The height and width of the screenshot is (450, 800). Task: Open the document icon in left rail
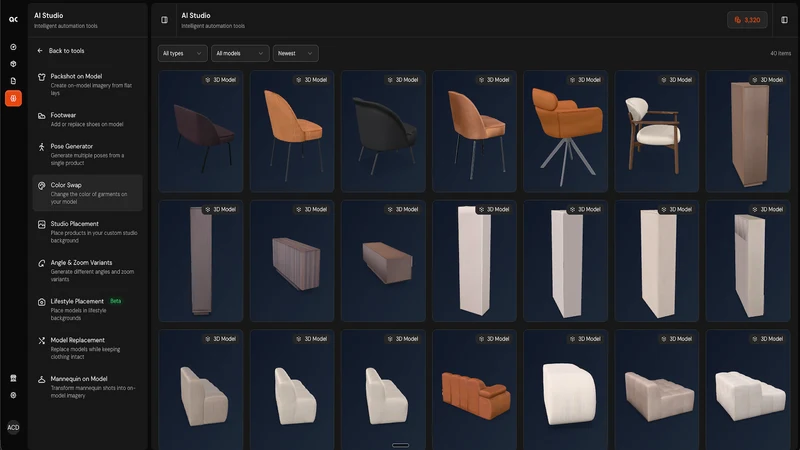point(13,81)
